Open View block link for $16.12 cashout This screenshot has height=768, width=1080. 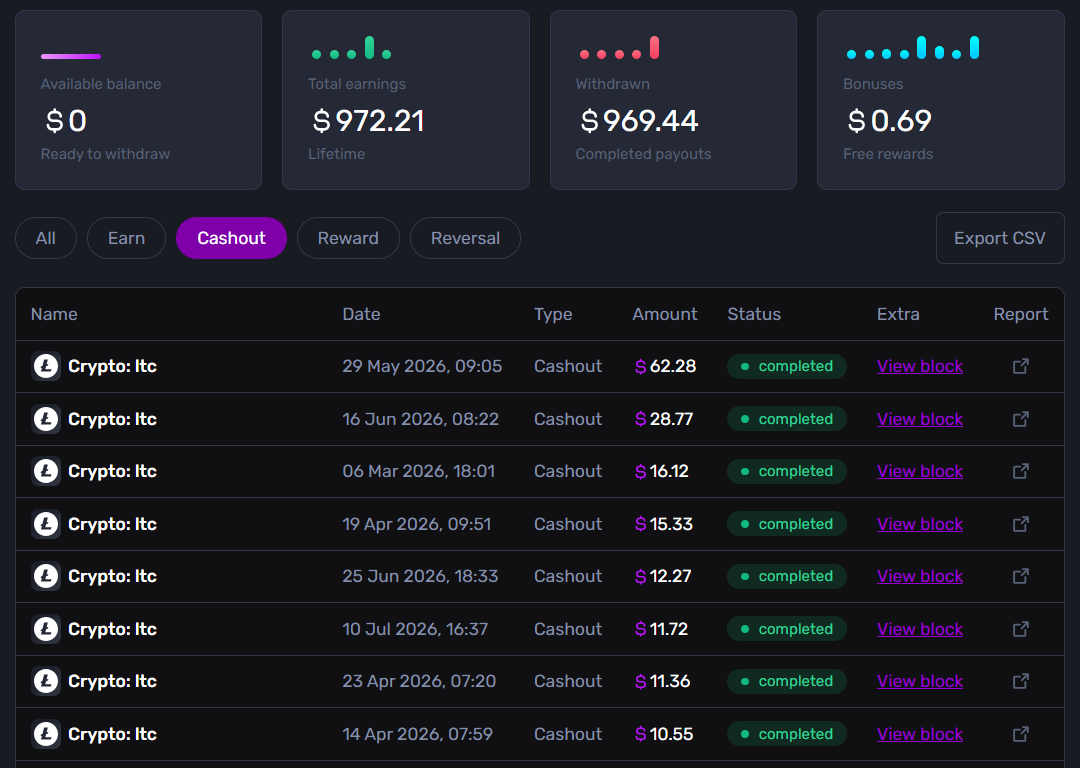[920, 471]
